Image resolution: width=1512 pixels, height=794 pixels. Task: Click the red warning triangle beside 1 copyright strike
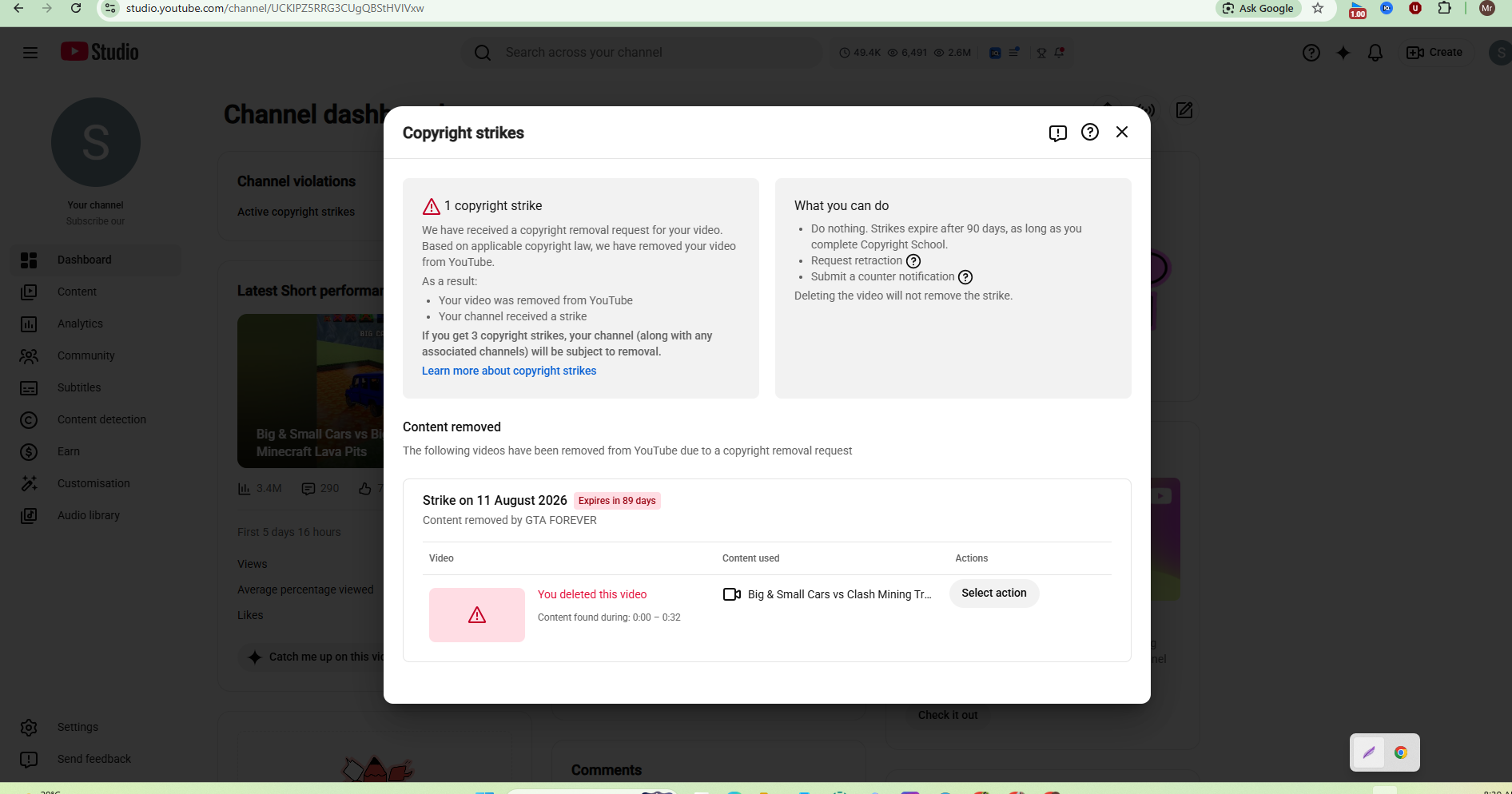click(432, 206)
